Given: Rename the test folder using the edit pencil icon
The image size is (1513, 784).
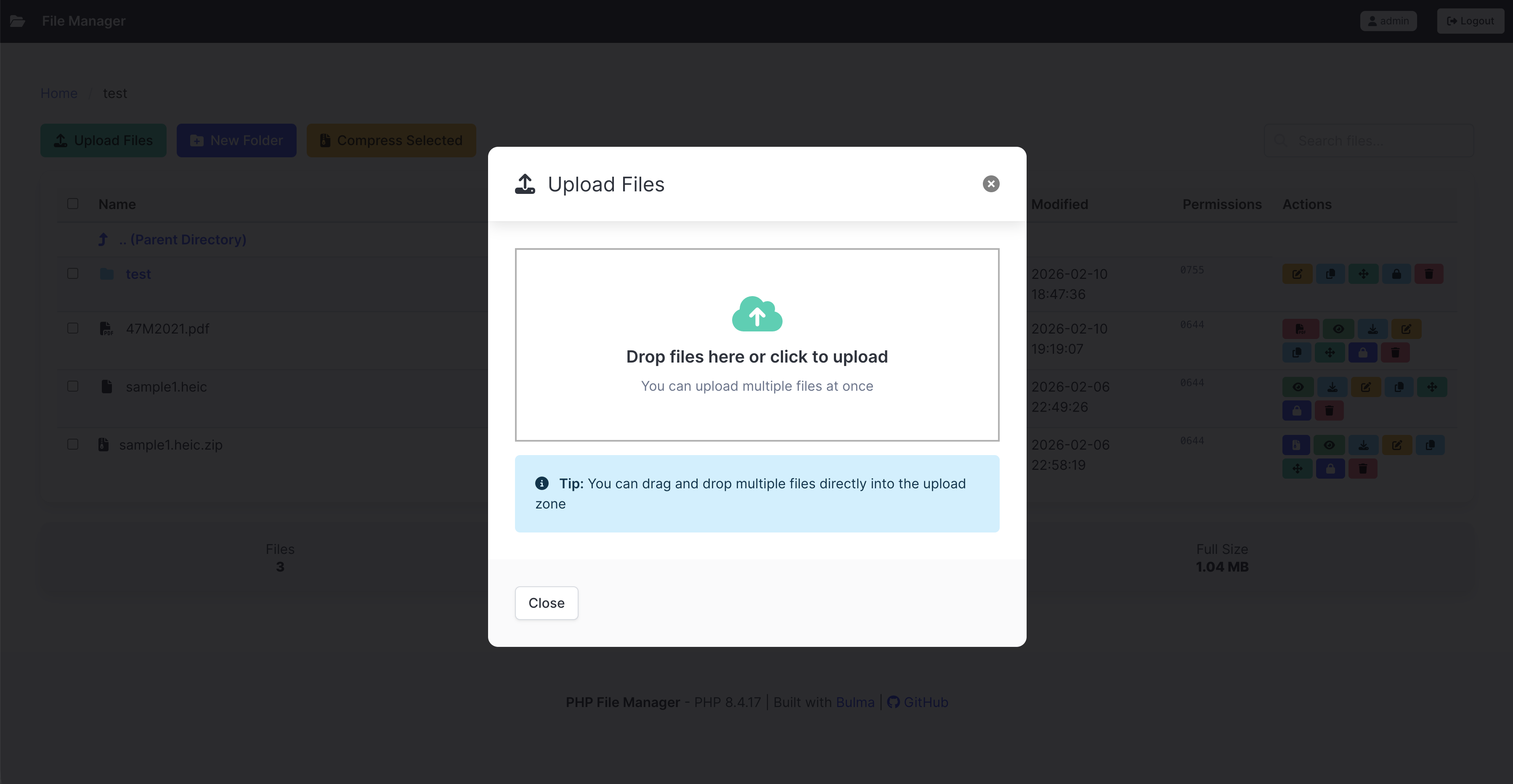Looking at the screenshot, I should tap(1298, 274).
